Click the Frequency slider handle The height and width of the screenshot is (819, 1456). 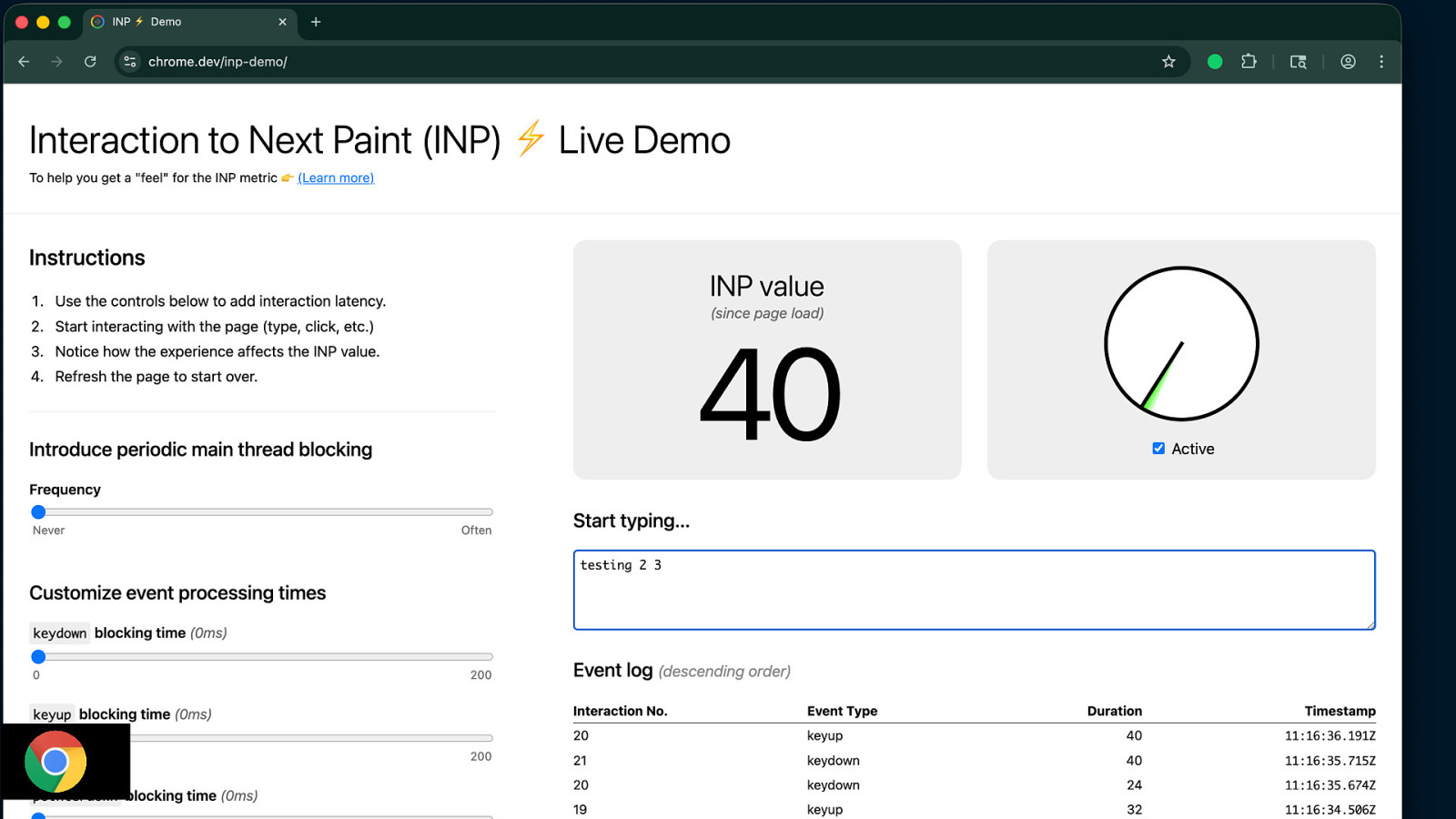pyautogui.click(x=38, y=512)
